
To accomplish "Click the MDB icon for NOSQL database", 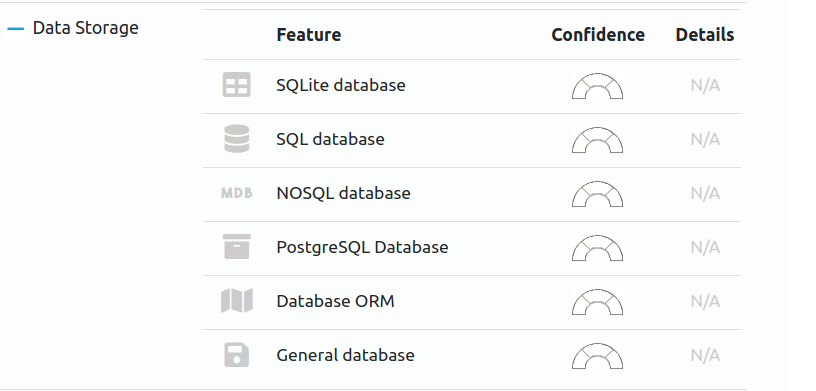I will 237,193.
